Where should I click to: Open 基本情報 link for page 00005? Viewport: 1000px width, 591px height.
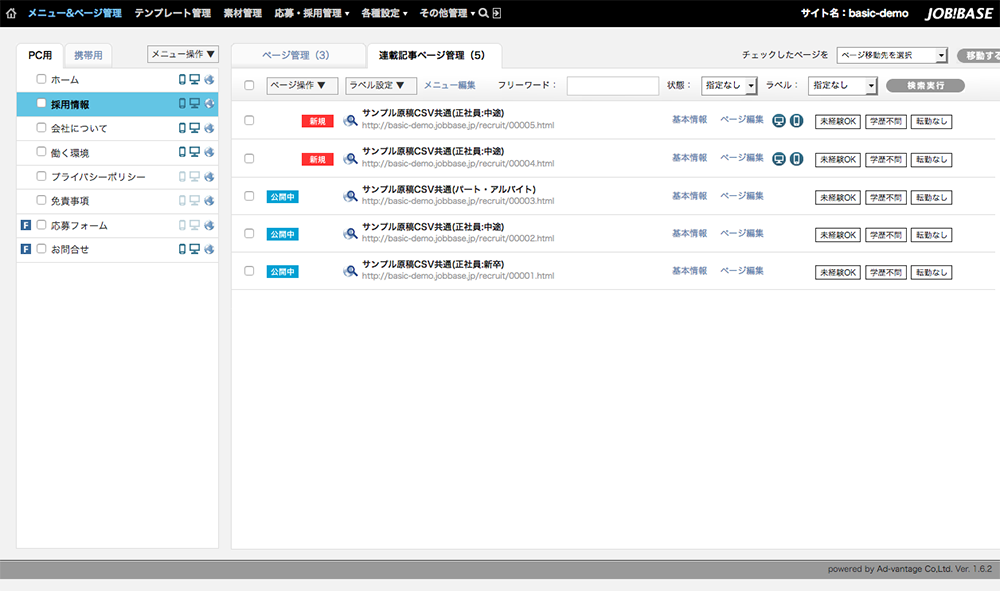click(689, 119)
